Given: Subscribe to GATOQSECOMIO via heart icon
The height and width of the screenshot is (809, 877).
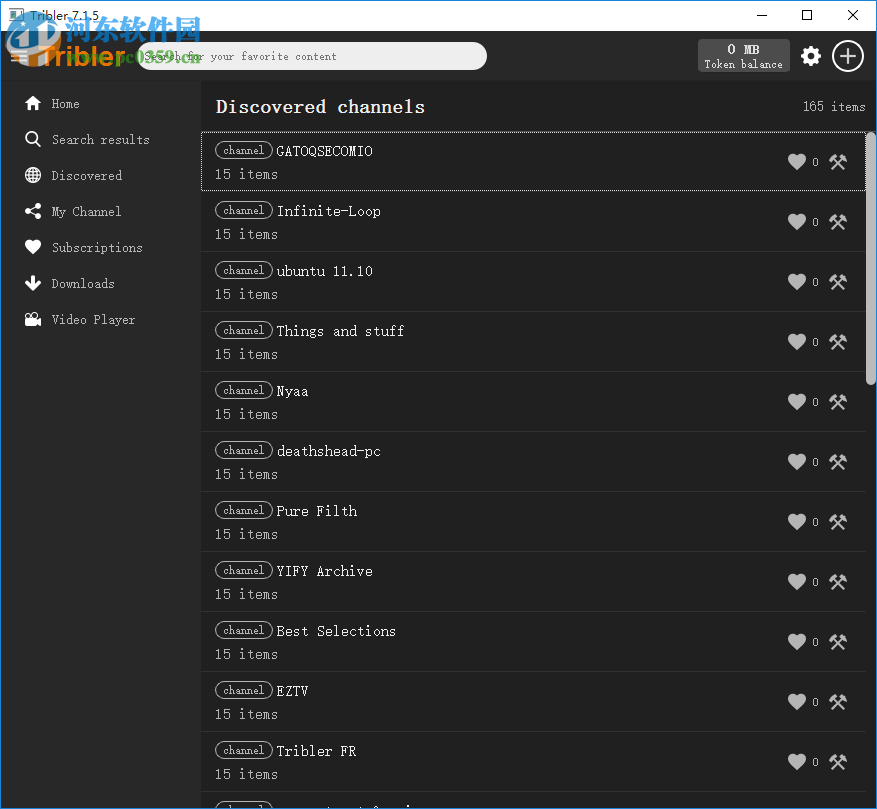Looking at the screenshot, I should click(x=796, y=162).
